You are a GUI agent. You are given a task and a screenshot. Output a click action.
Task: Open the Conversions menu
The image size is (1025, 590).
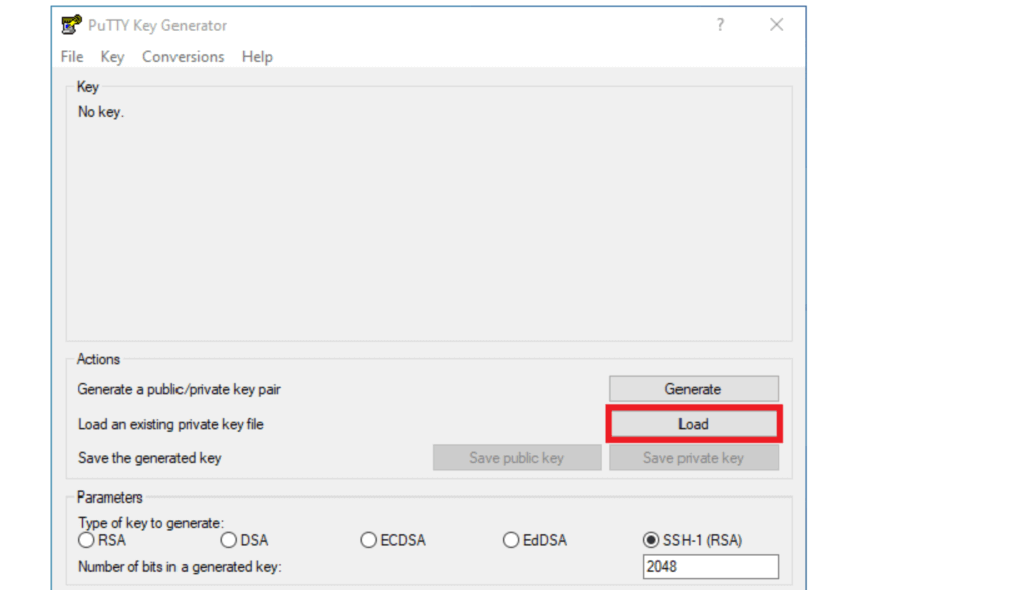[x=183, y=57]
